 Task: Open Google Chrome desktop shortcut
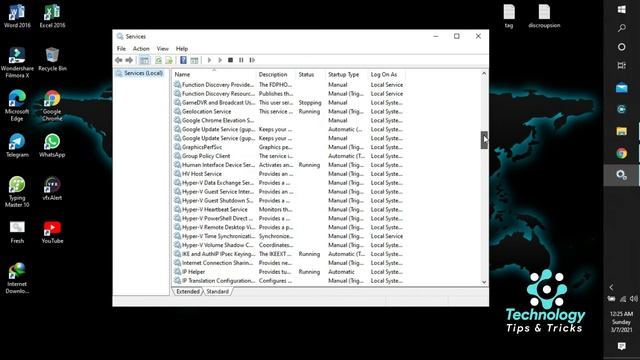(x=52, y=105)
